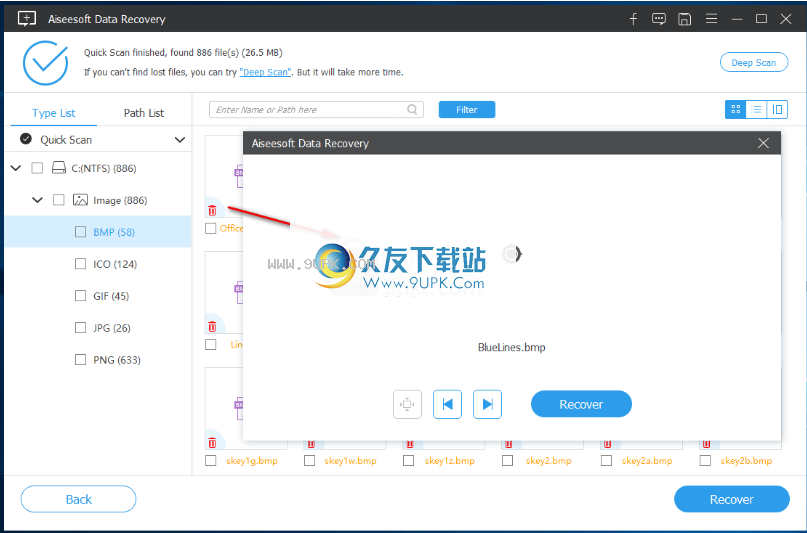The image size is (807, 533).
Task: Go to next image in preview
Action: 487,404
